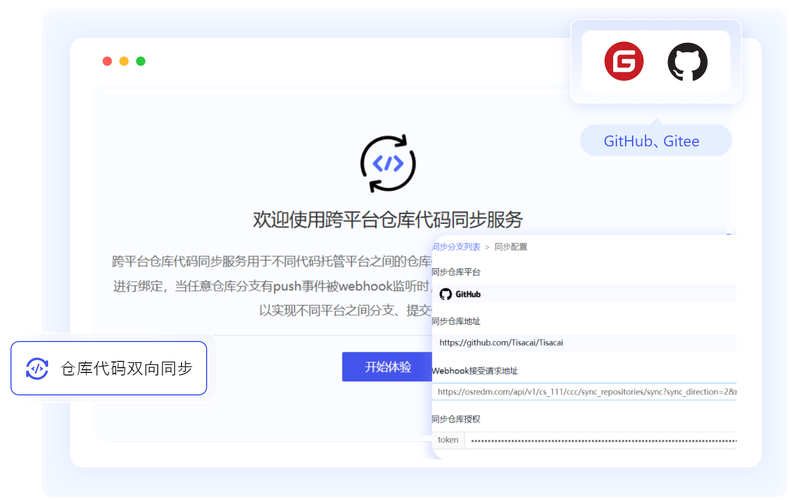Click the 同步仓库地址 label
The height and width of the screenshot is (500, 790).
coord(456,322)
